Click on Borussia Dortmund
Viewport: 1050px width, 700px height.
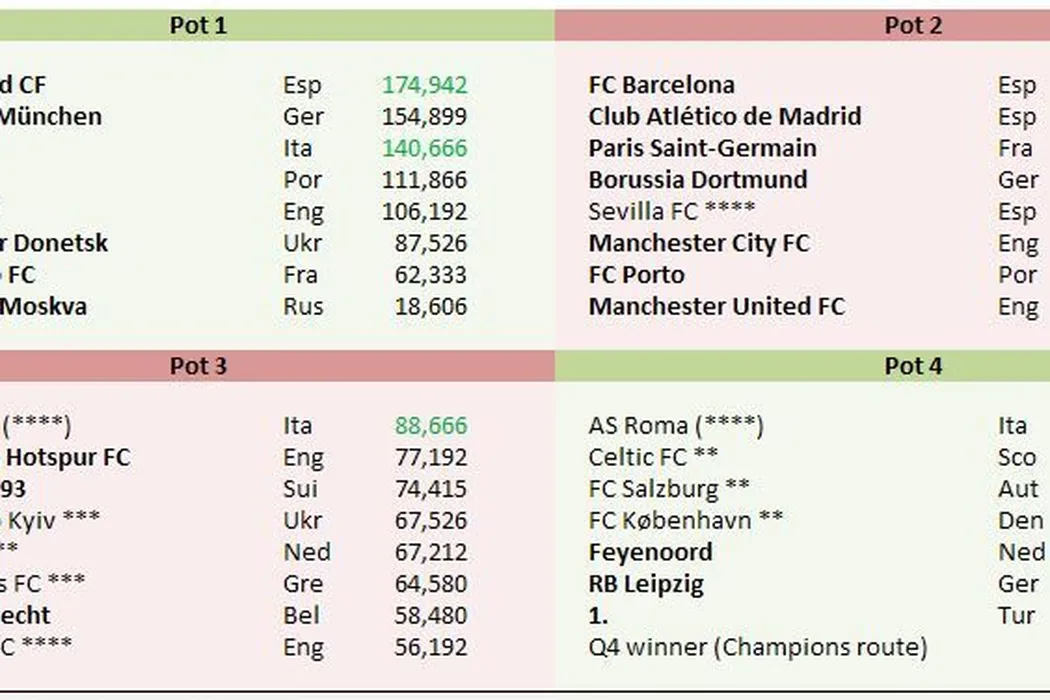tap(697, 180)
